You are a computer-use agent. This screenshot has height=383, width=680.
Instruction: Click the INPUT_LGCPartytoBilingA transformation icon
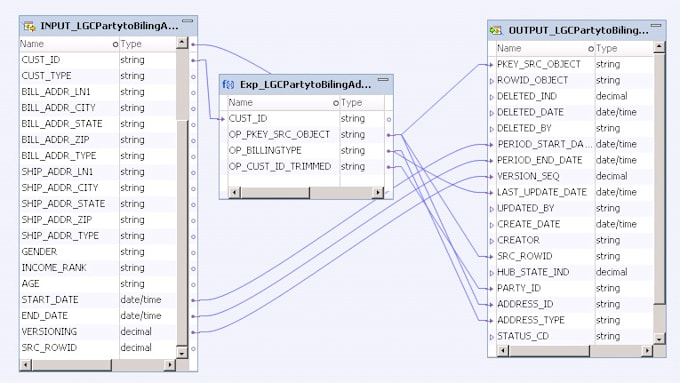pos(29,27)
